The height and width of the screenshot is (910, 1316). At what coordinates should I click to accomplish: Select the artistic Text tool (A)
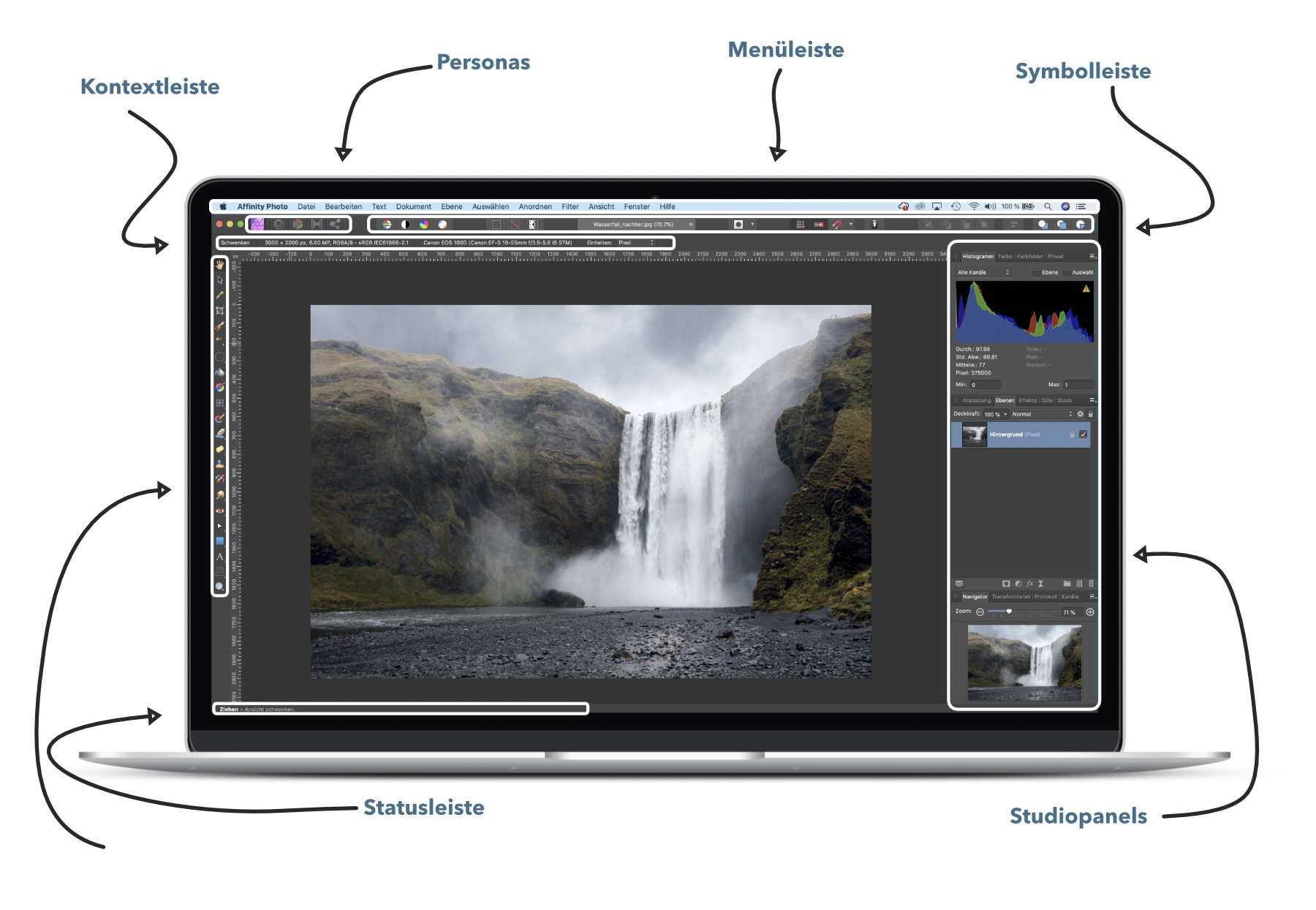[x=219, y=557]
